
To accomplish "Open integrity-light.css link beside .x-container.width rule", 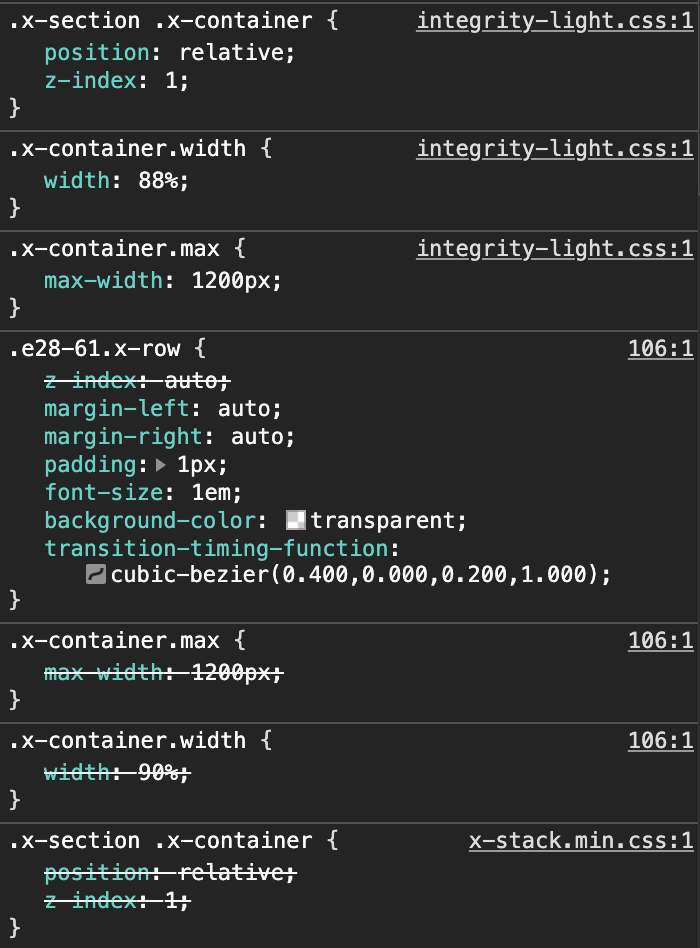I will click(554, 149).
